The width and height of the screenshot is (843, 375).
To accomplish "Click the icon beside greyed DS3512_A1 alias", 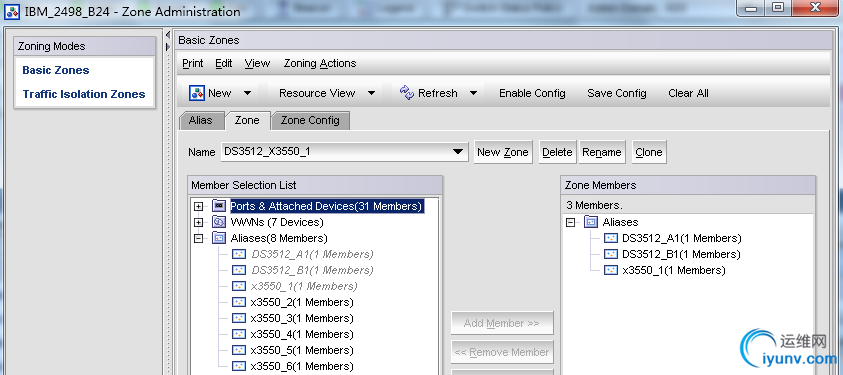I will tap(239, 254).
